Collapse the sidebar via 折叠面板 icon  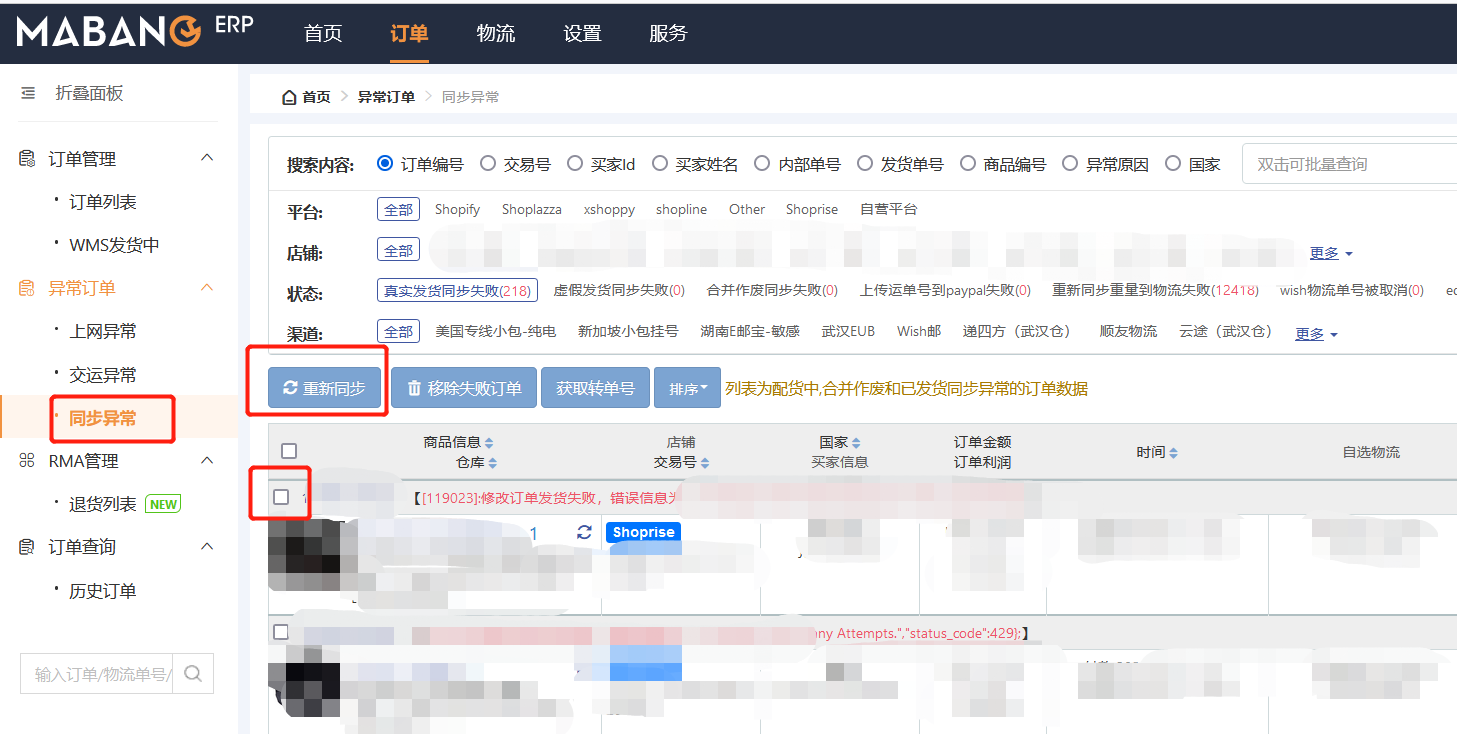click(x=27, y=92)
